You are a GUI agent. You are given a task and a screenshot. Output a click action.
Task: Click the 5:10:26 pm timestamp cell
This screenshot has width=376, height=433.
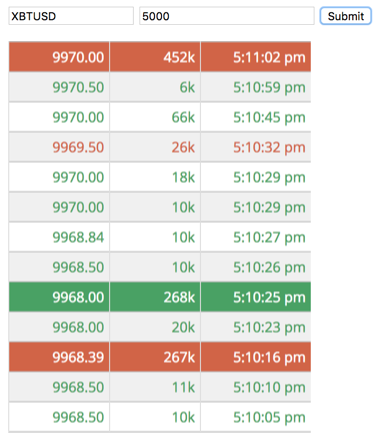click(x=256, y=267)
